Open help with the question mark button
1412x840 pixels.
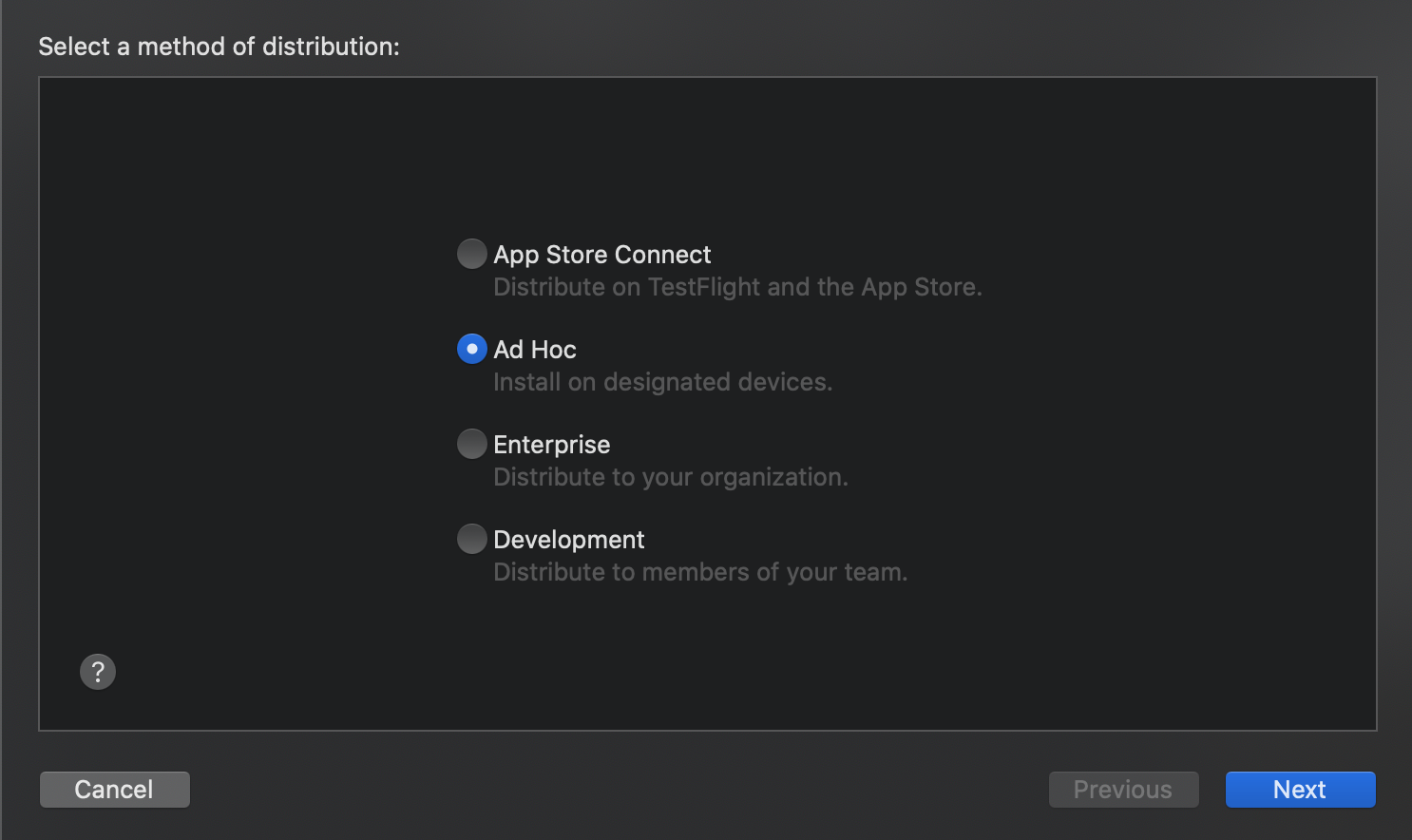(x=98, y=672)
